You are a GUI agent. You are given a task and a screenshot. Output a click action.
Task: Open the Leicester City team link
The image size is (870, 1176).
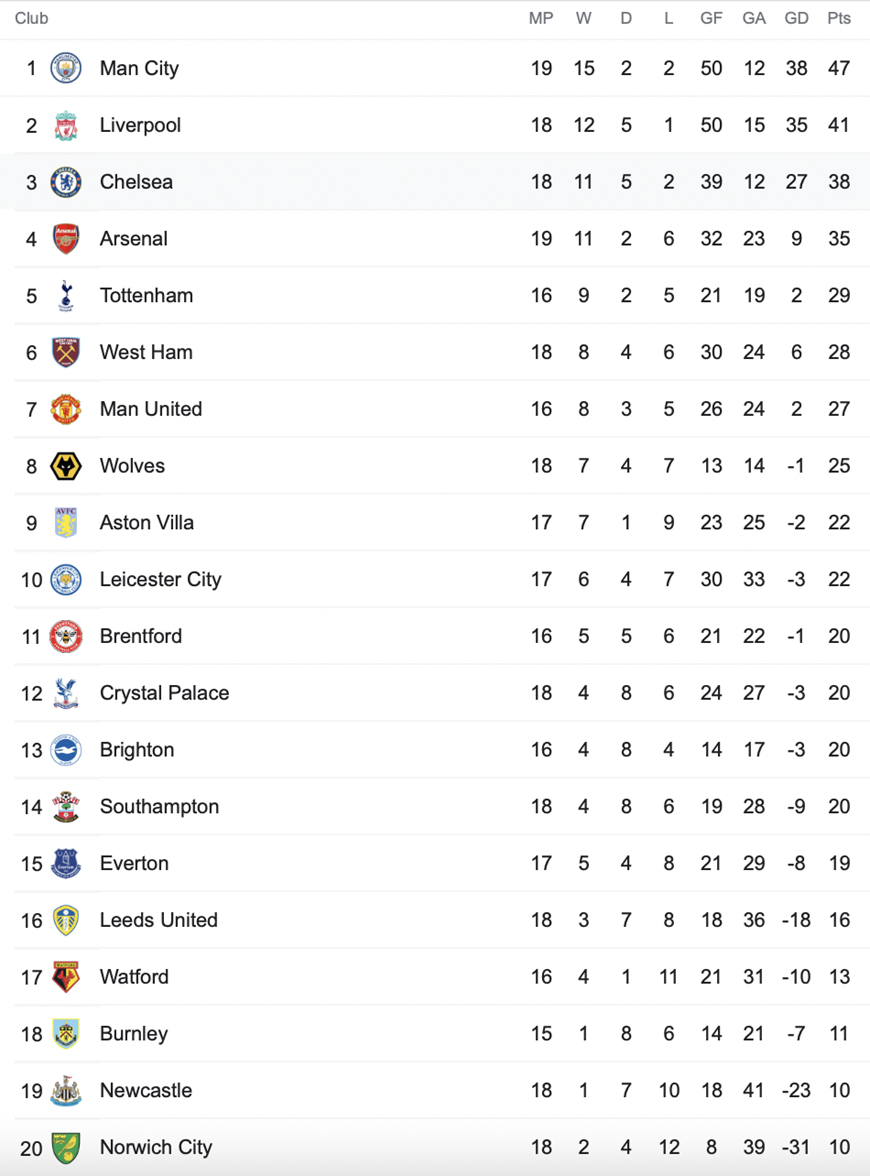[160, 580]
